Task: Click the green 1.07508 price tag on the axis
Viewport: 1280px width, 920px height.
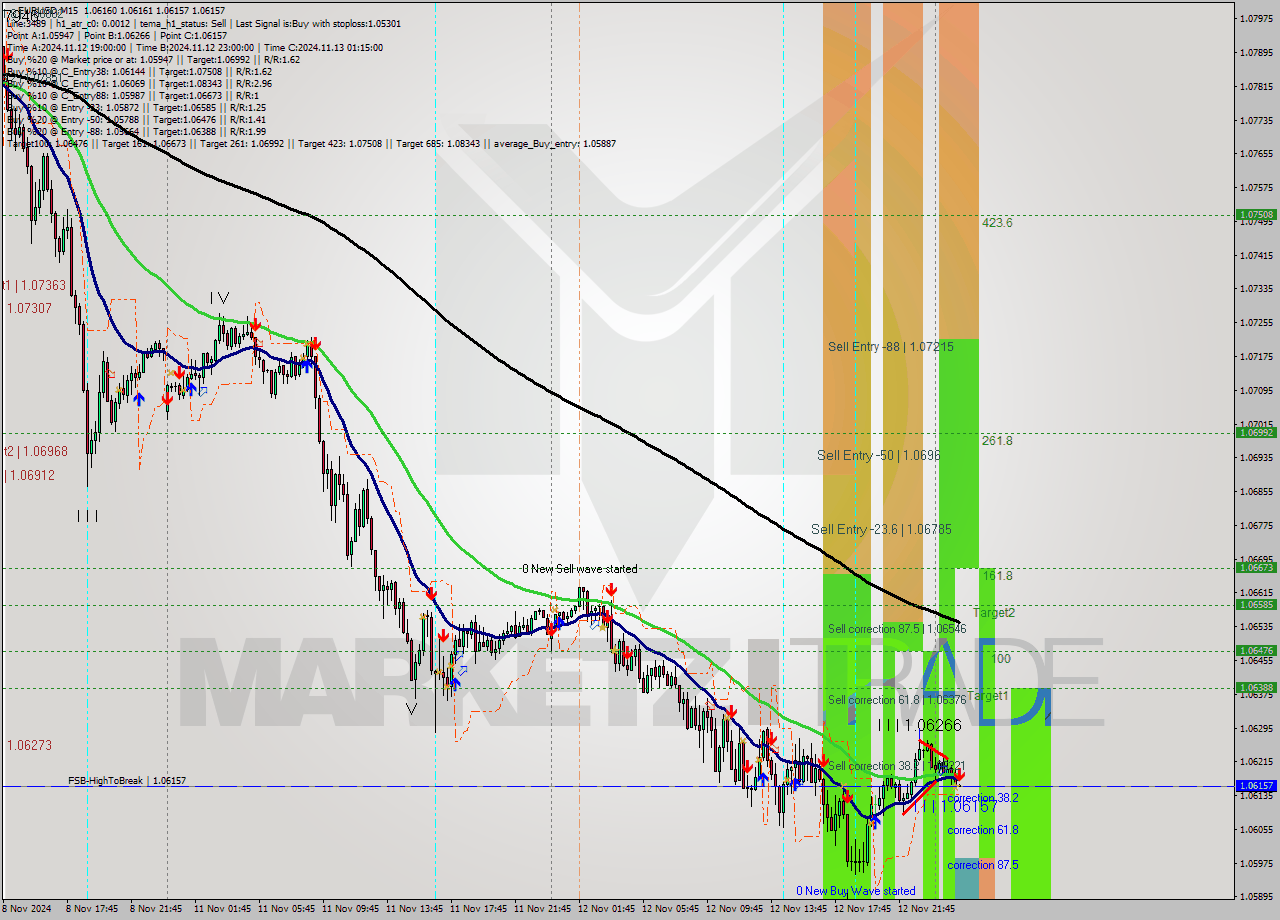Action: coord(1256,214)
